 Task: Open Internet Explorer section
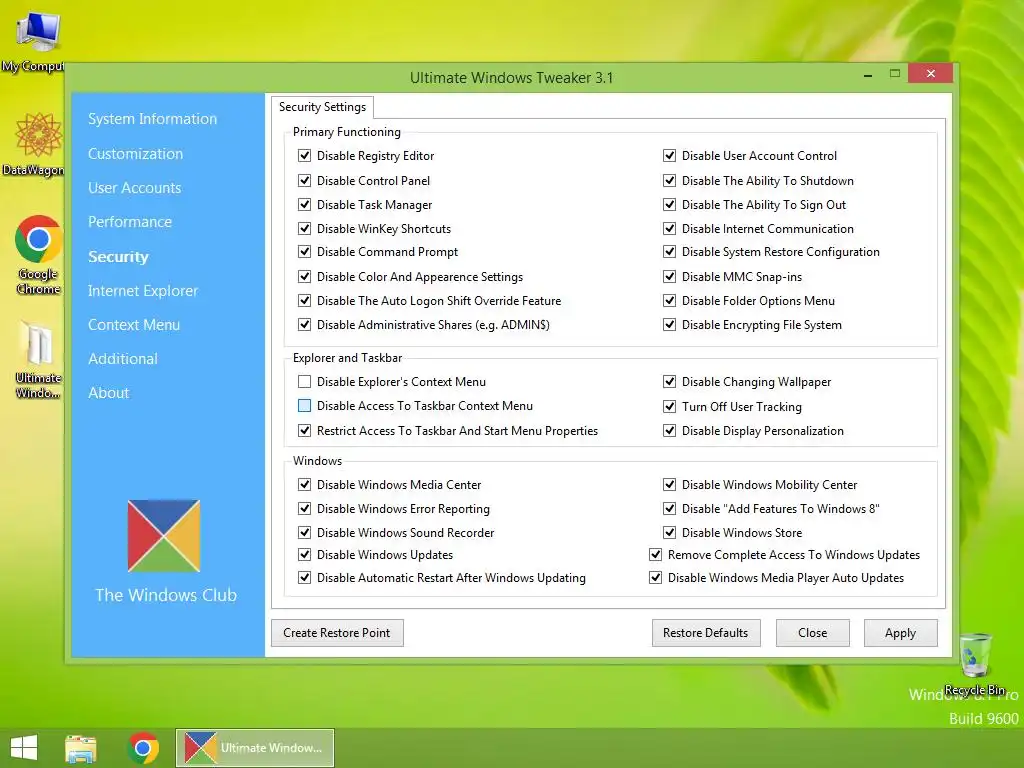pyautogui.click(x=142, y=291)
